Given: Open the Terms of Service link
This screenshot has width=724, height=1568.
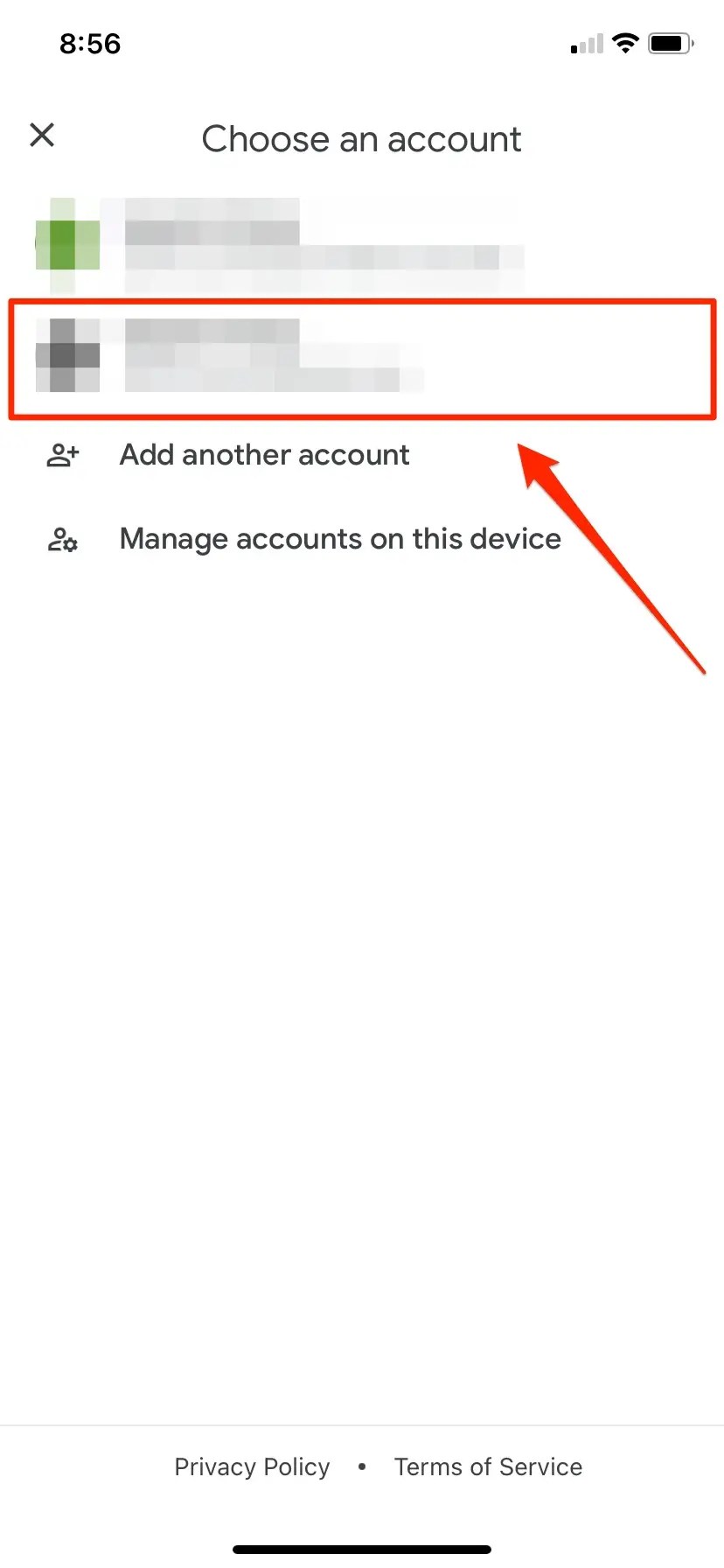Looking at the screenshot, I should [488, 1466].
